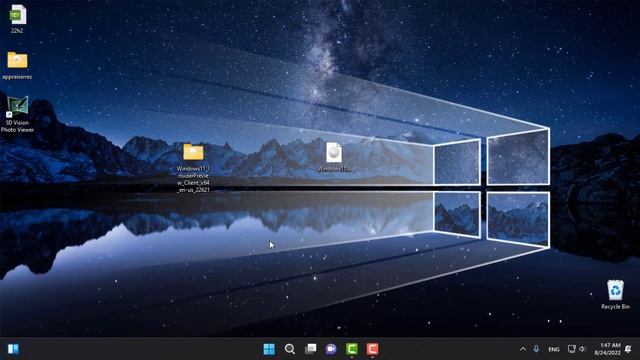Viewport: 640px width, 360px height.
Task: Click the volume speaker tray icon
Action: click(x=582, y=349)
